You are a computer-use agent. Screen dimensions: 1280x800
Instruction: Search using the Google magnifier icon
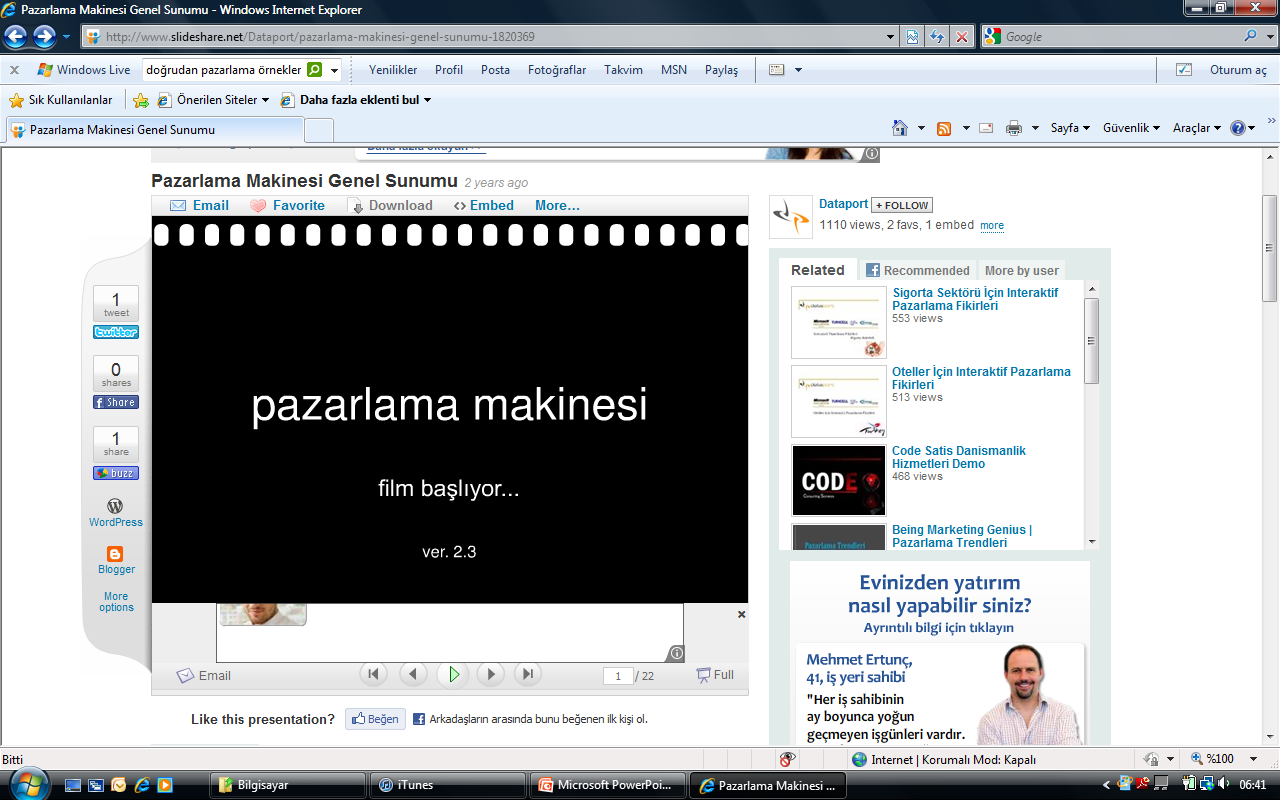coord(1251,36)
